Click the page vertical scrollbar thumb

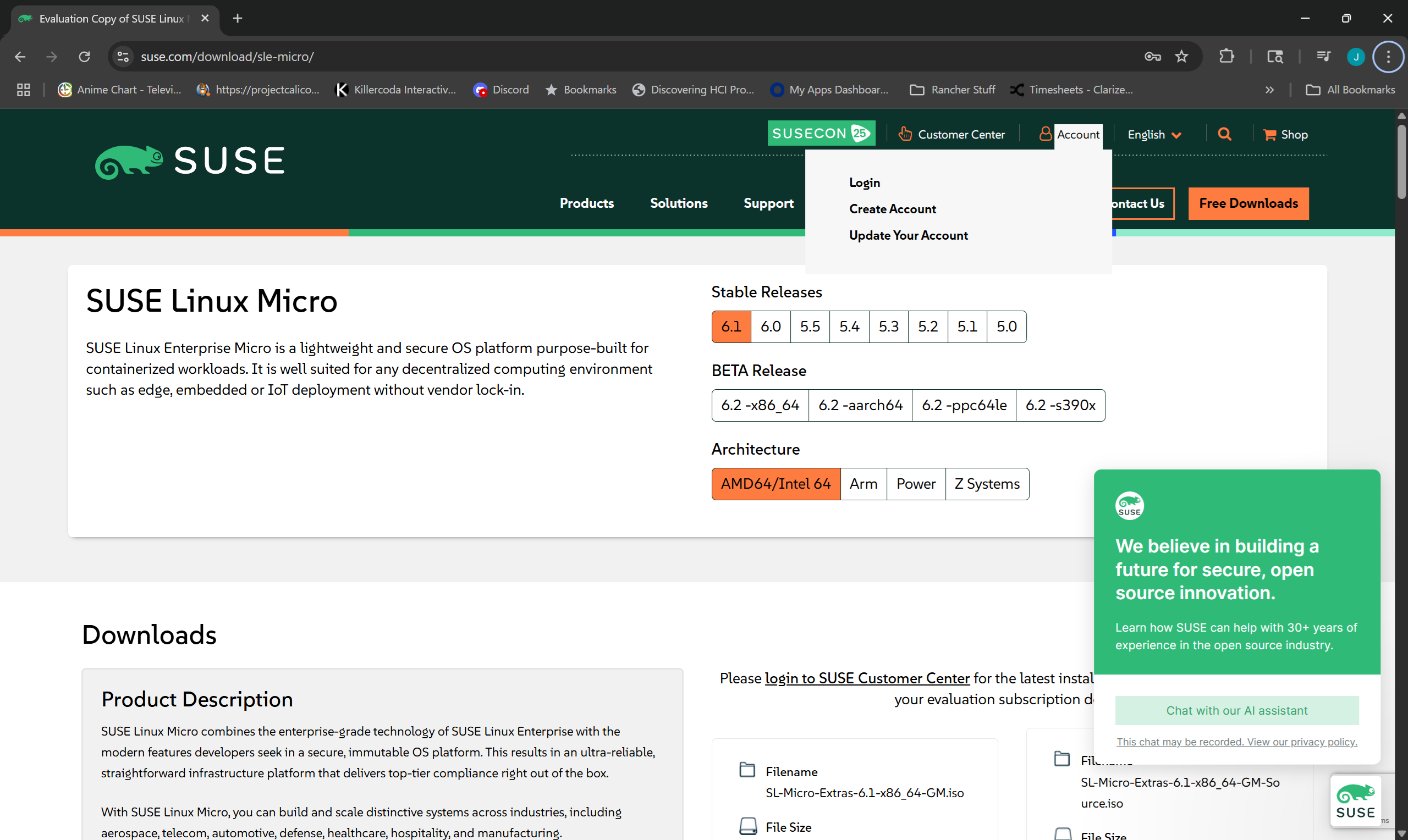[1401, 161]
